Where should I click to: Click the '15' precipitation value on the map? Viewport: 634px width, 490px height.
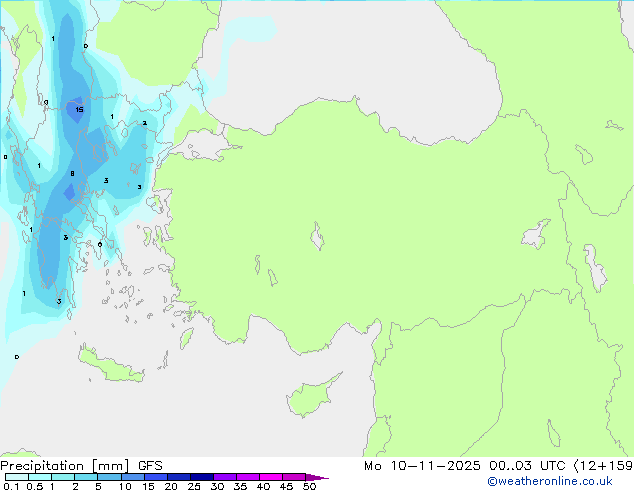click(x=79, y=110)
